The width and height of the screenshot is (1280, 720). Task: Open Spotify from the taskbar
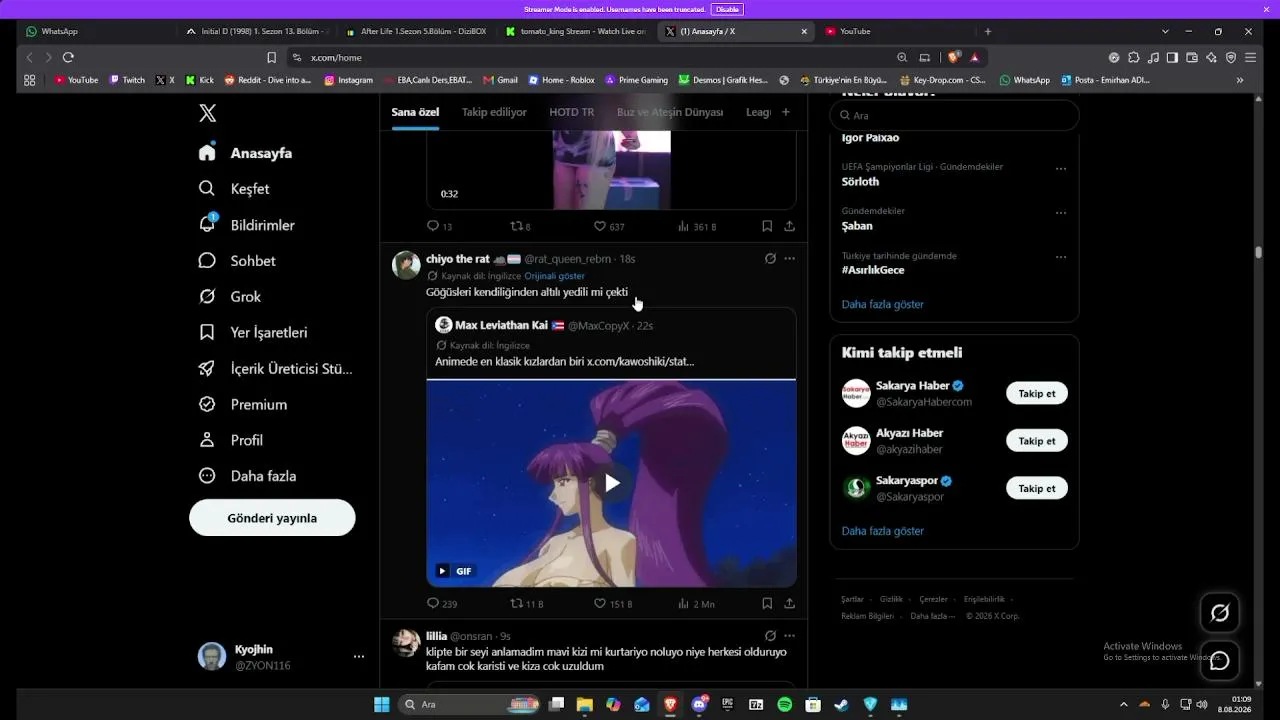[785, 705]
